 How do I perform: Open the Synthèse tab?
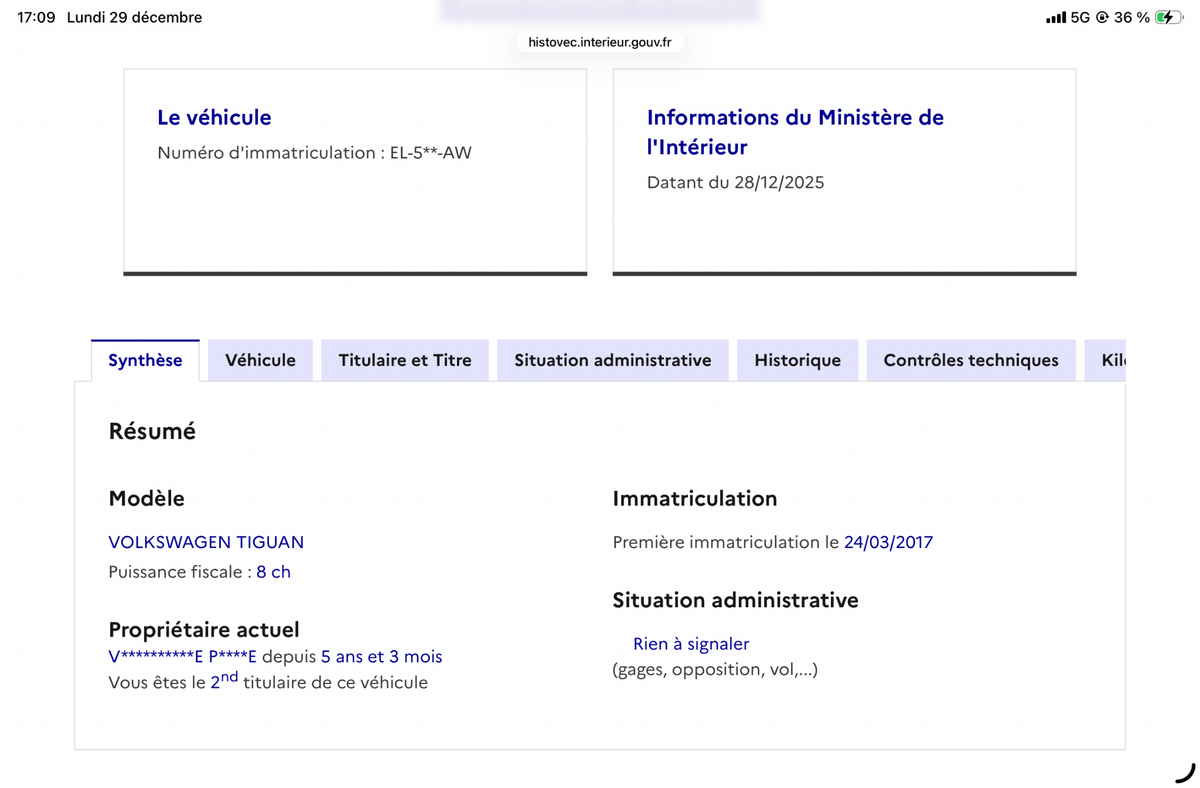[x=145, y=360]
